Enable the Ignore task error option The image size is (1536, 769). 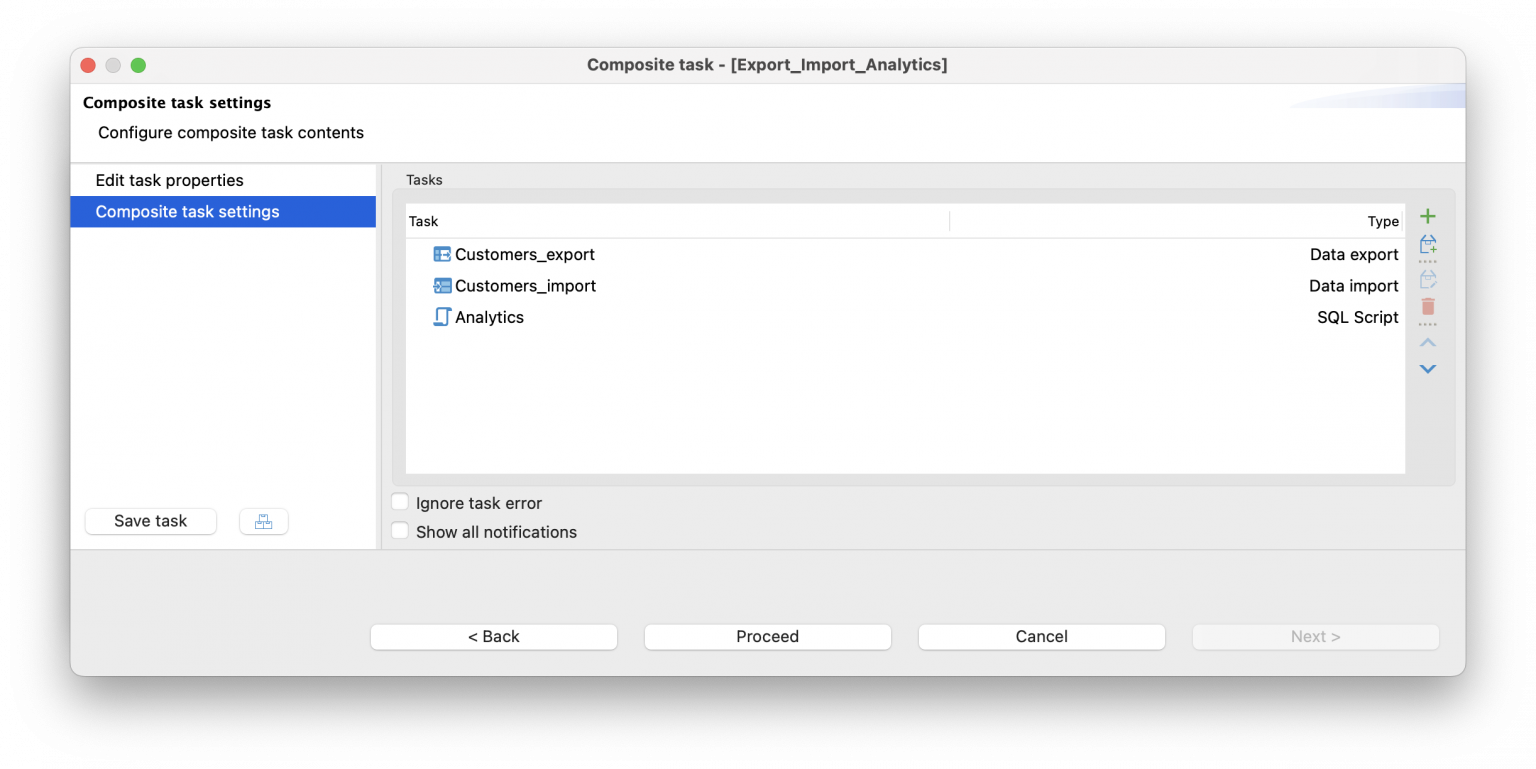click(400, 502)
